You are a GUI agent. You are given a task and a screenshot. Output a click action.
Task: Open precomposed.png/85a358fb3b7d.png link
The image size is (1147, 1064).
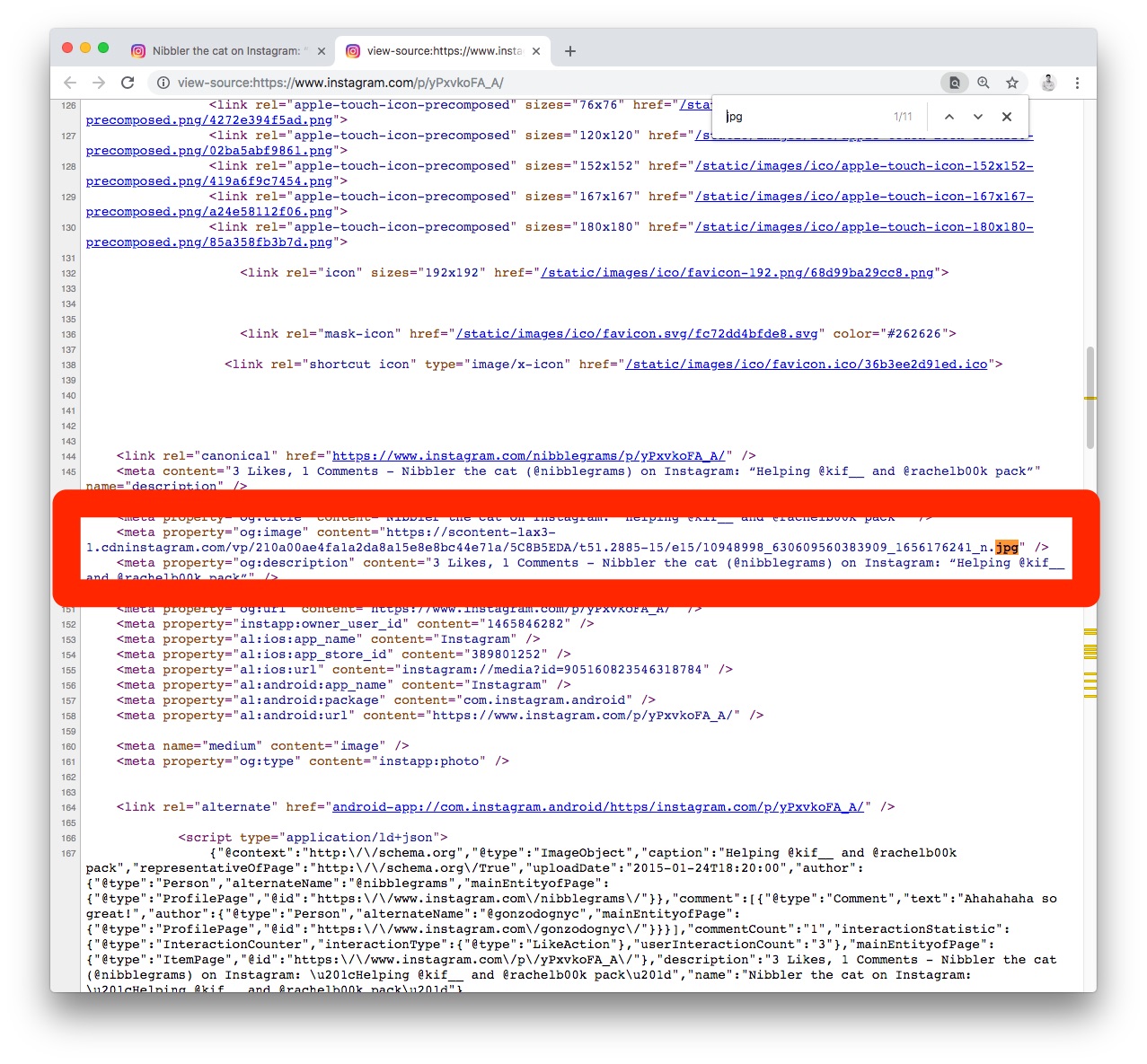[209, 242]
